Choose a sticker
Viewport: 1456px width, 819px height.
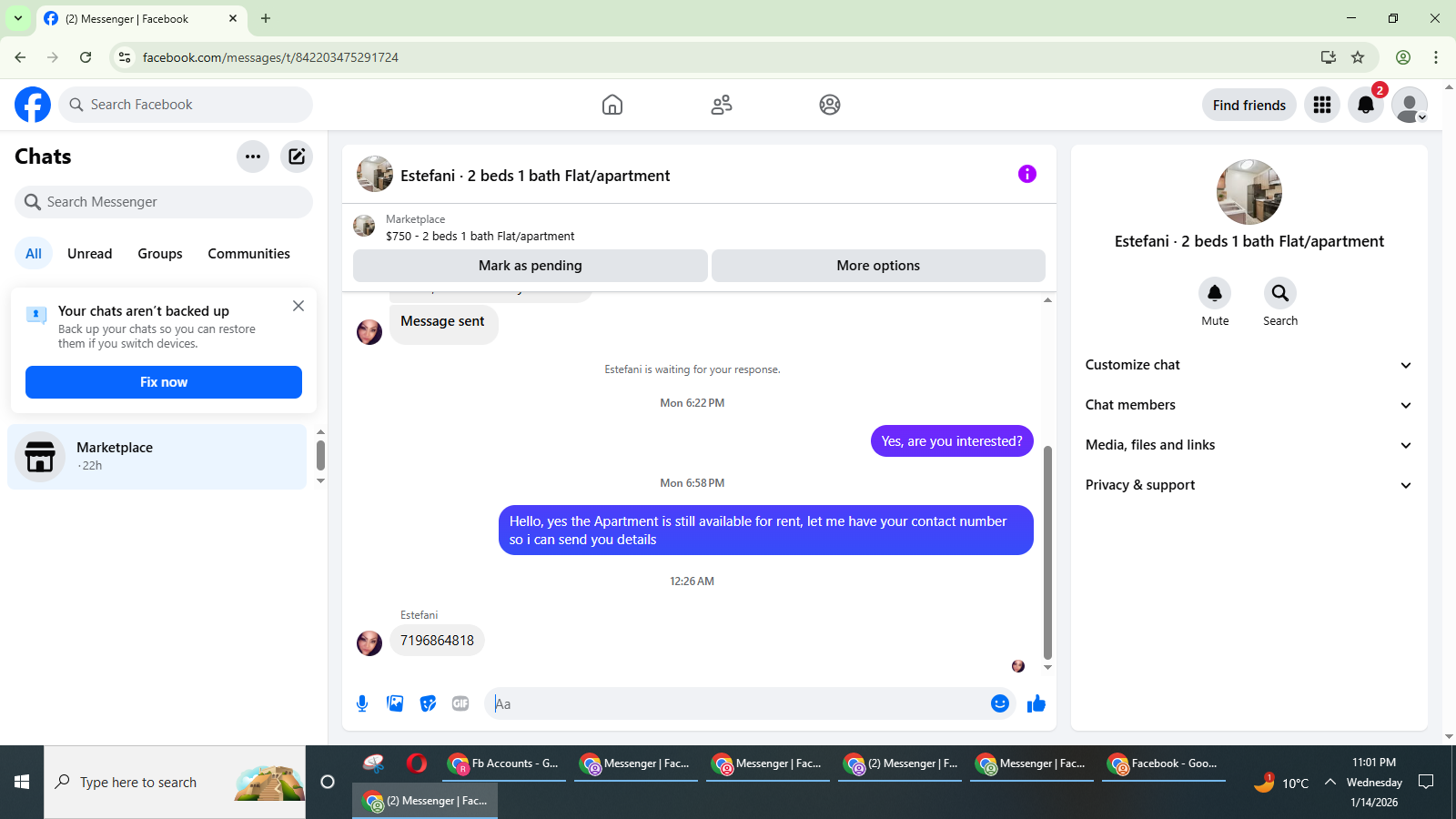click(x=428, y=703)
